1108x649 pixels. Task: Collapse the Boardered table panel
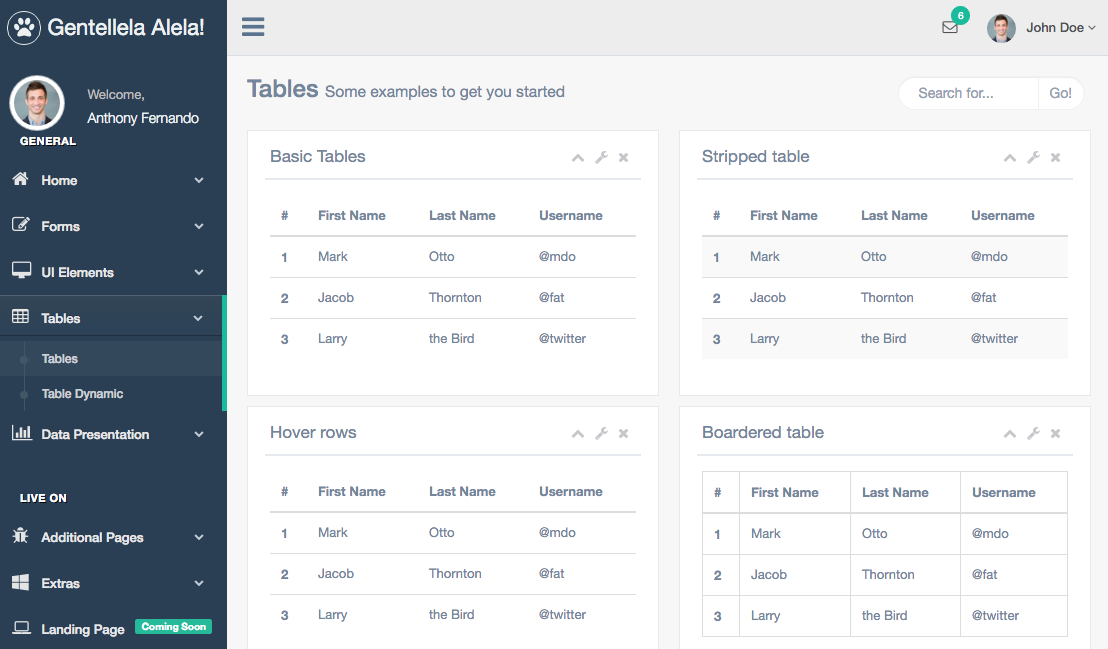[1009, 433]
